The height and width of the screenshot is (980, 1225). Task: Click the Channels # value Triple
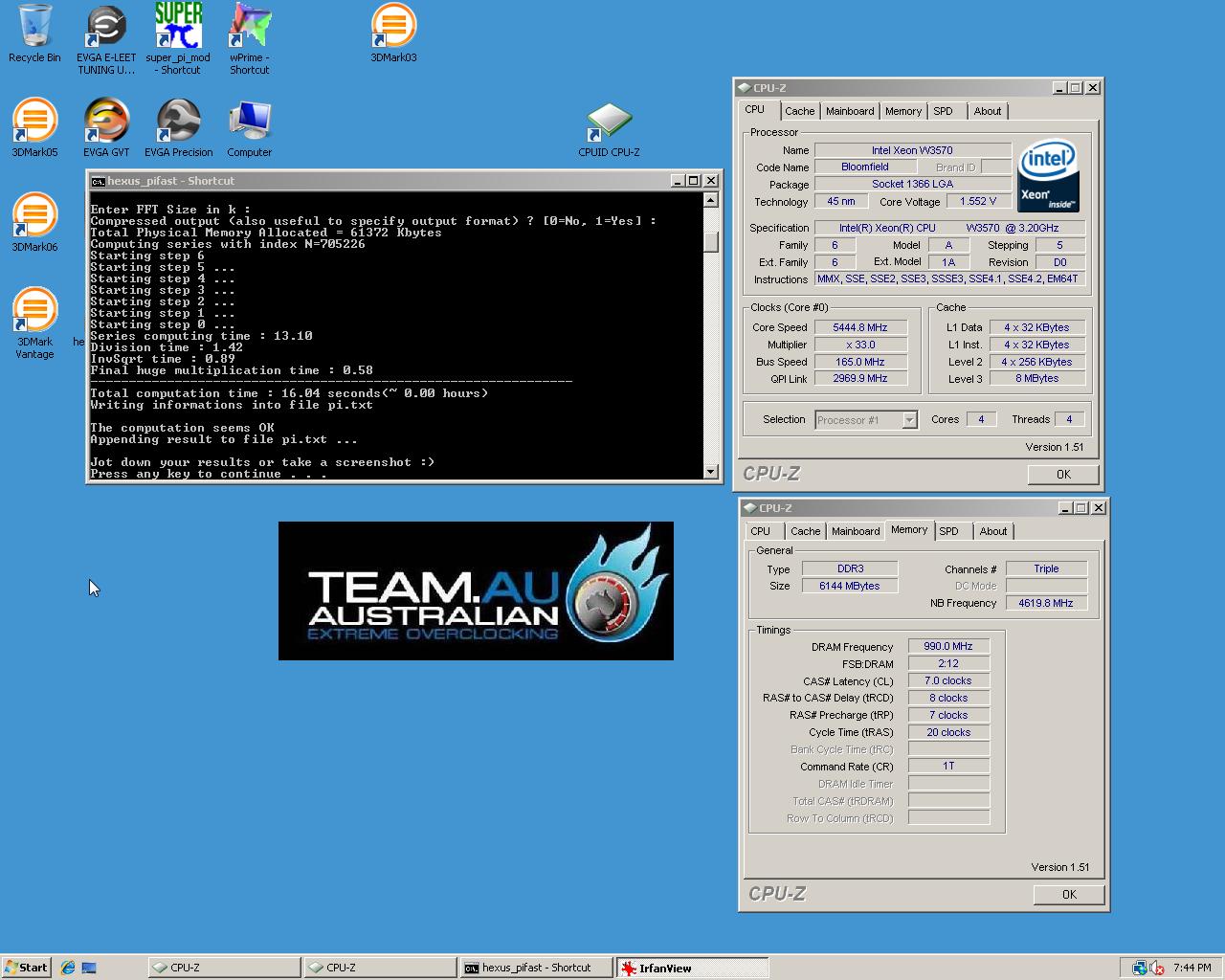click(1046, 569)
